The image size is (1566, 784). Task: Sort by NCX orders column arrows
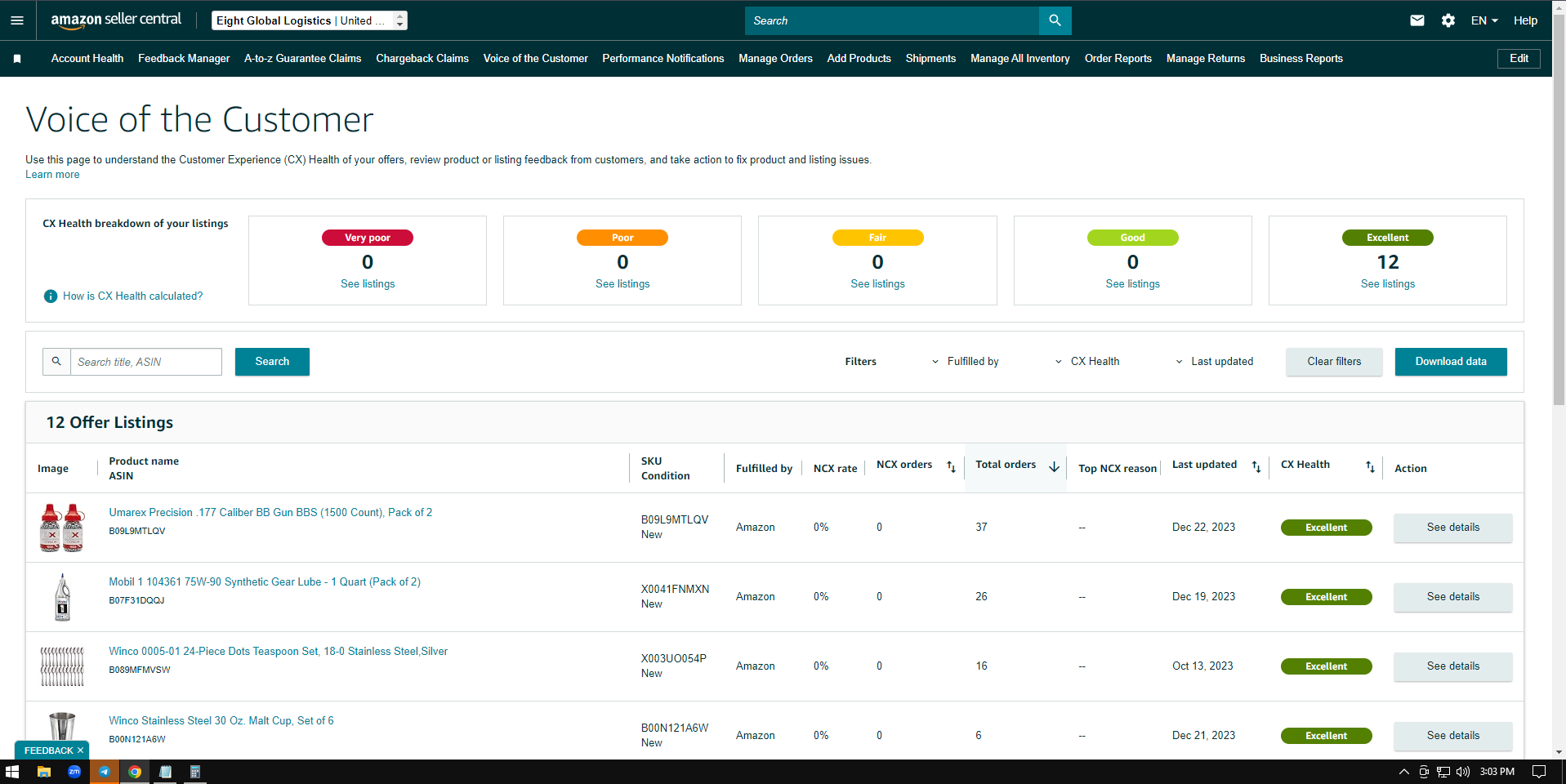tap(951, 466)
